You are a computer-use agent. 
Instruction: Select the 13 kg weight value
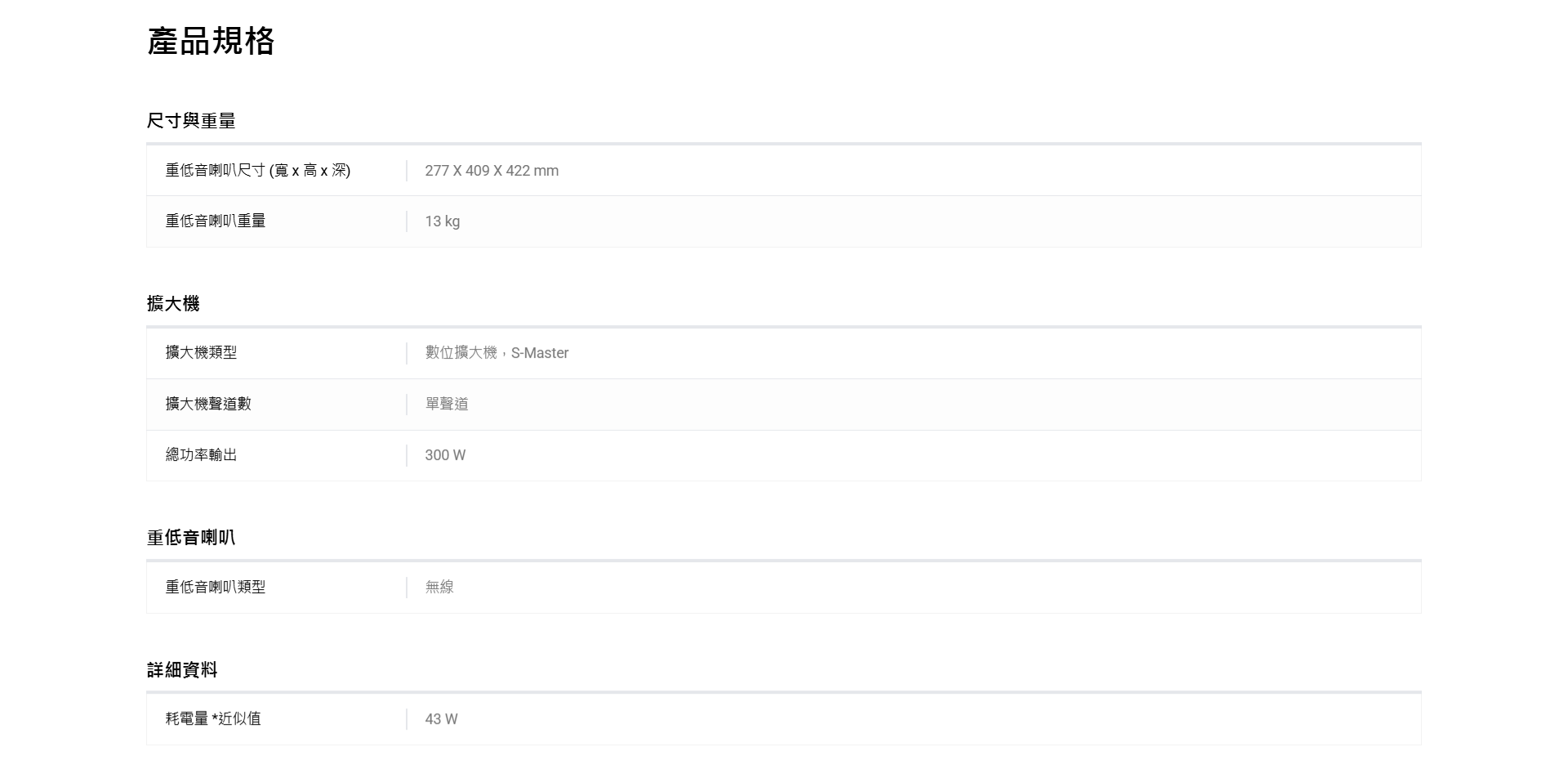[442, 221]
